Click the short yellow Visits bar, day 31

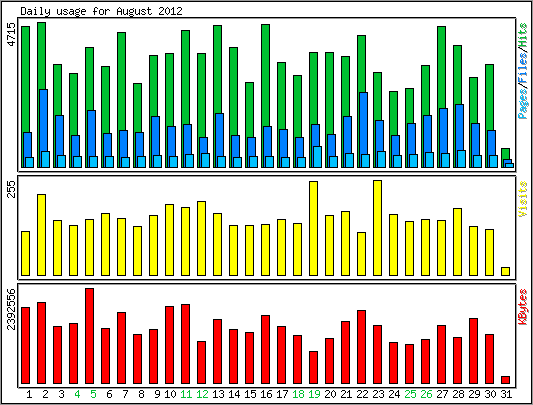(505, 271)
